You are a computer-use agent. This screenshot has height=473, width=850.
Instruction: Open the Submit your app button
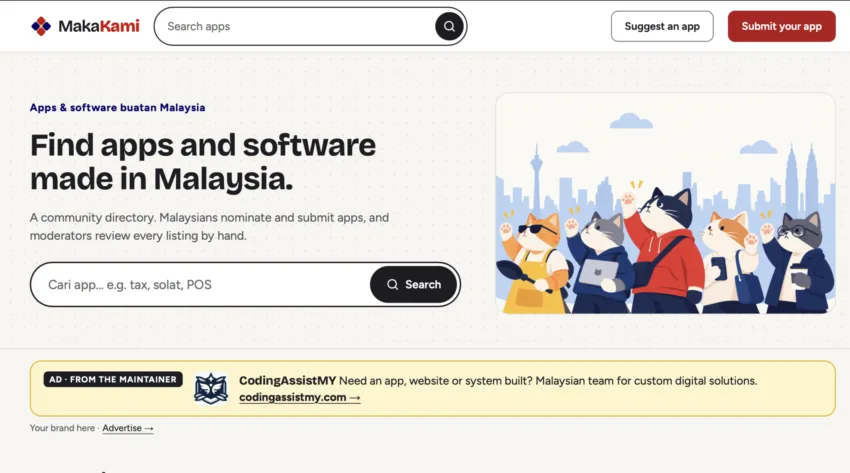click(x=781, y=26)
